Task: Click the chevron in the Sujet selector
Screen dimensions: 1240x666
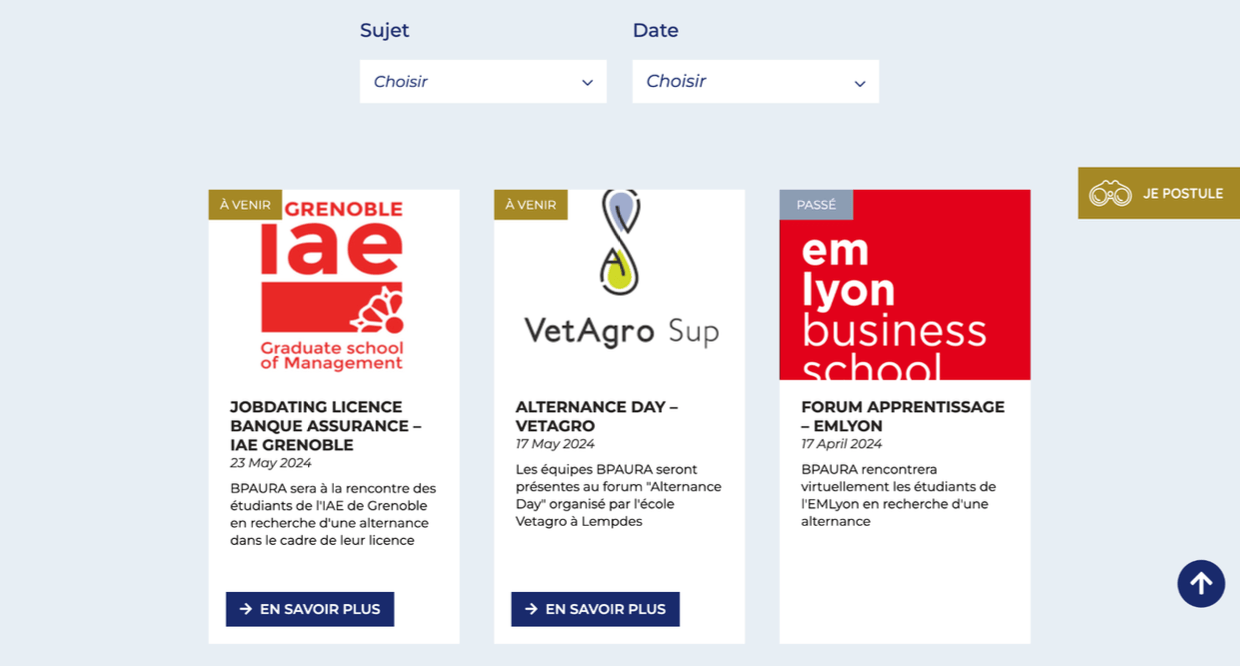Action: point(588,83)
